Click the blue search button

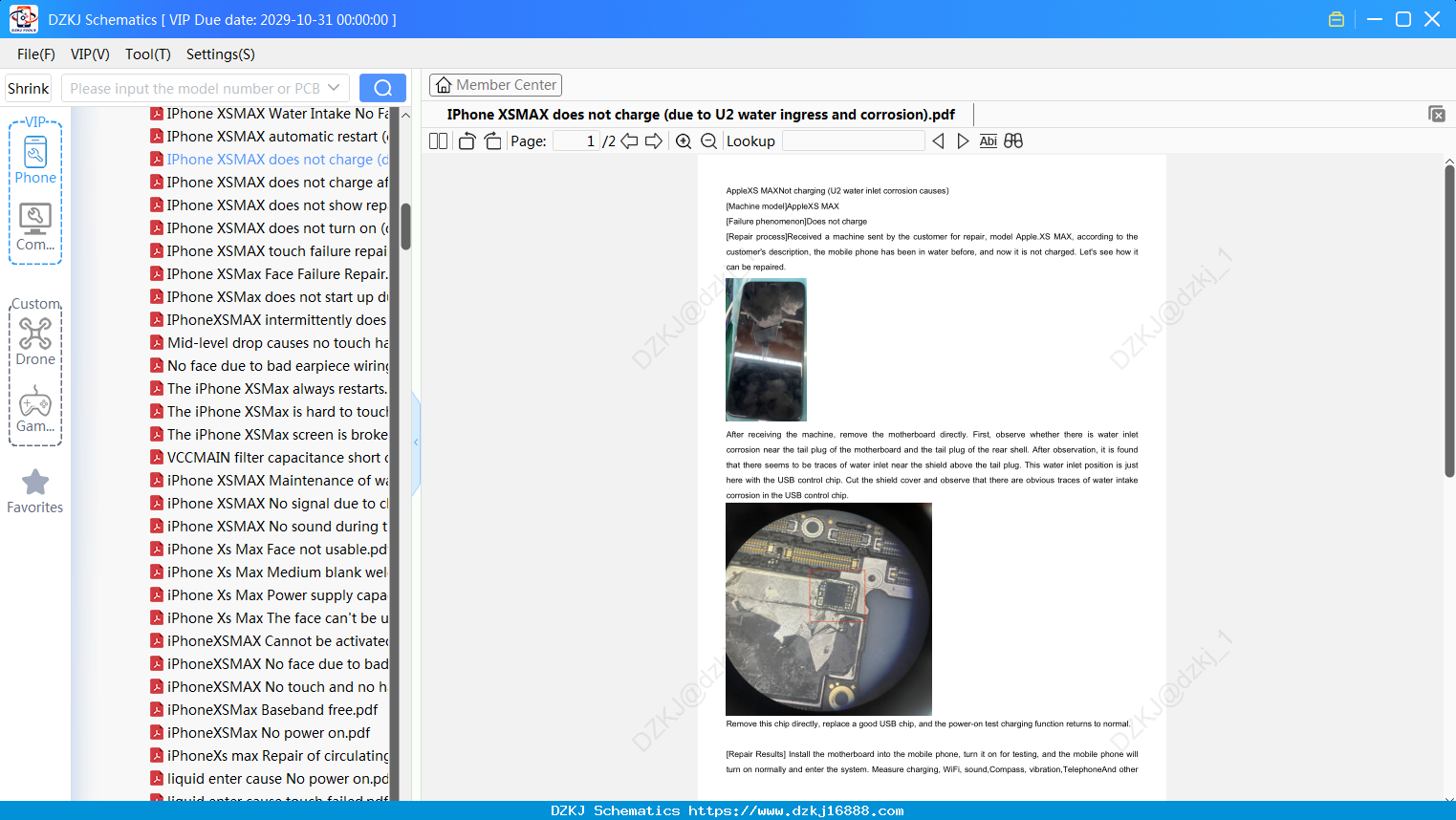click(x=382, y=88)
